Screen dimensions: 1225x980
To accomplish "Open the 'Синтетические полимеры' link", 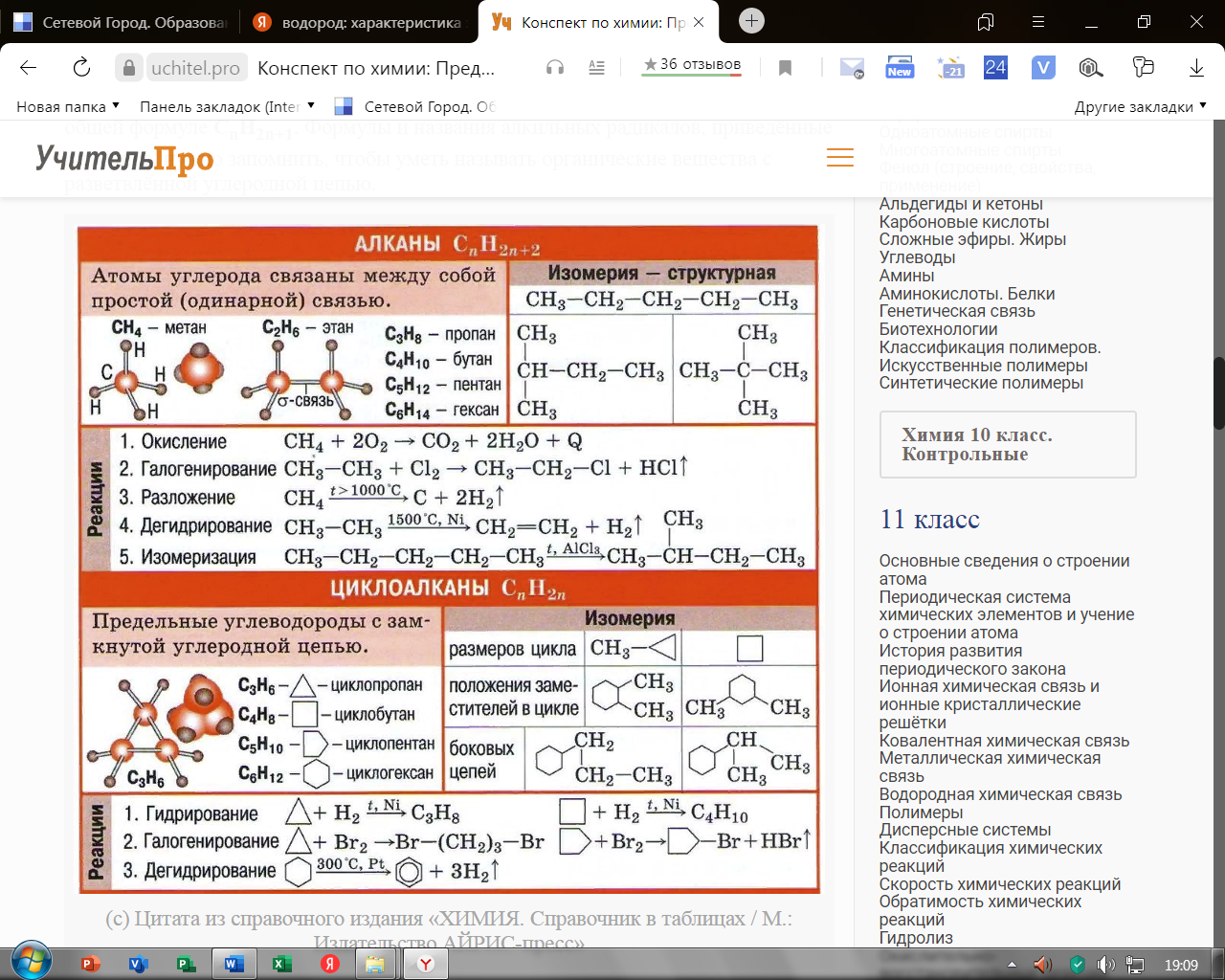I will (x=981, y=383).
